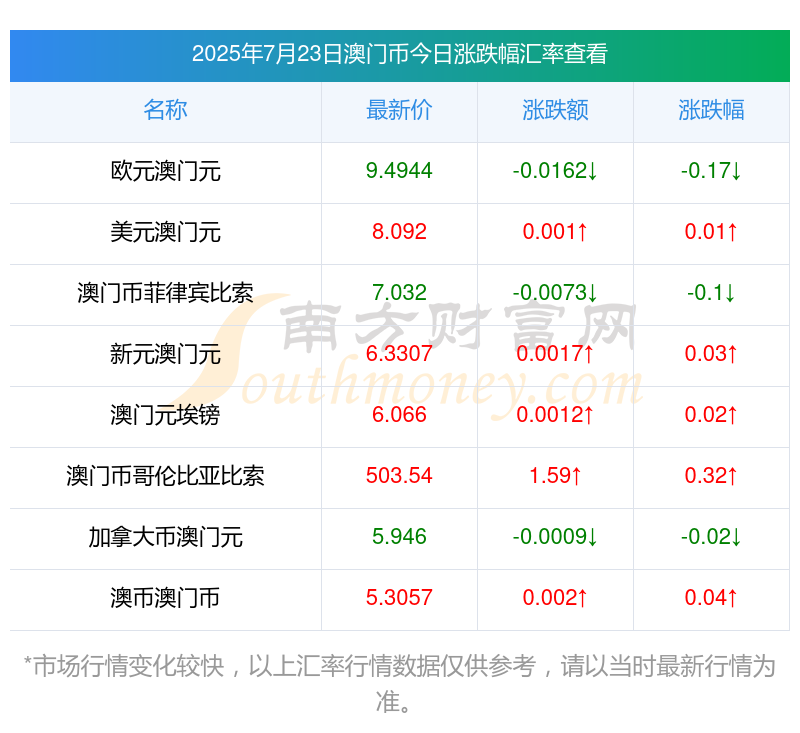Click the row name 澳门元埃镑

165,415
